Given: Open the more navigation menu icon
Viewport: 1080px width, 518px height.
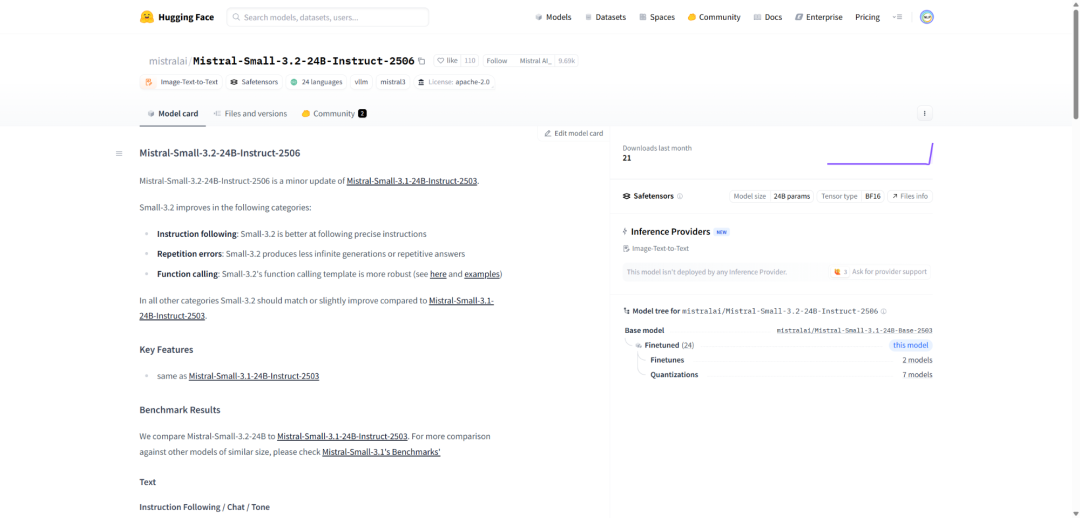Looking at the screenshot, I should 897,17.
